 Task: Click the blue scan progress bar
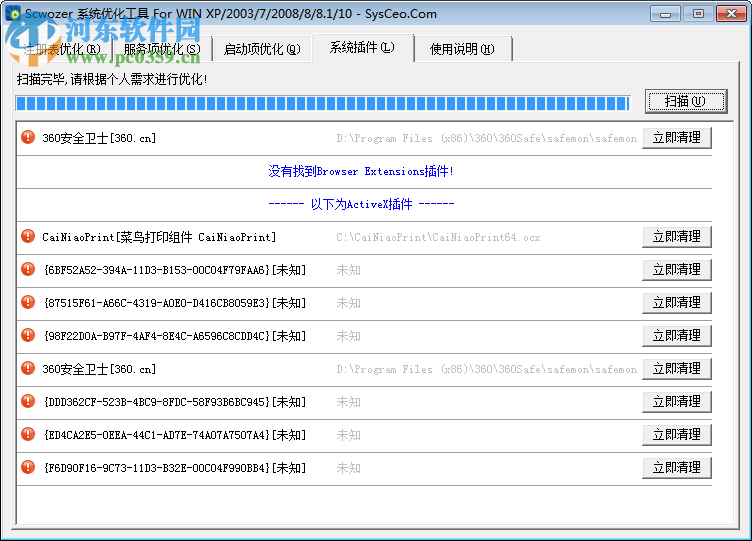point(323,103)
